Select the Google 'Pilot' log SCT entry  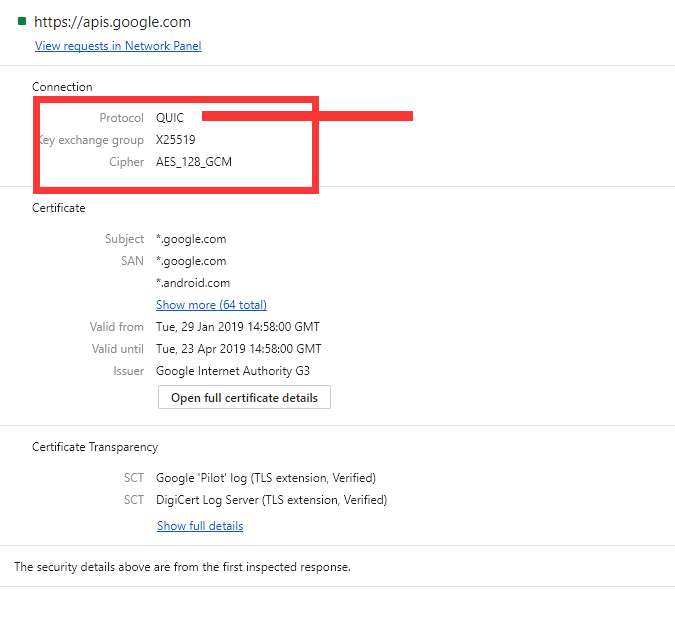tap(266, 478)
